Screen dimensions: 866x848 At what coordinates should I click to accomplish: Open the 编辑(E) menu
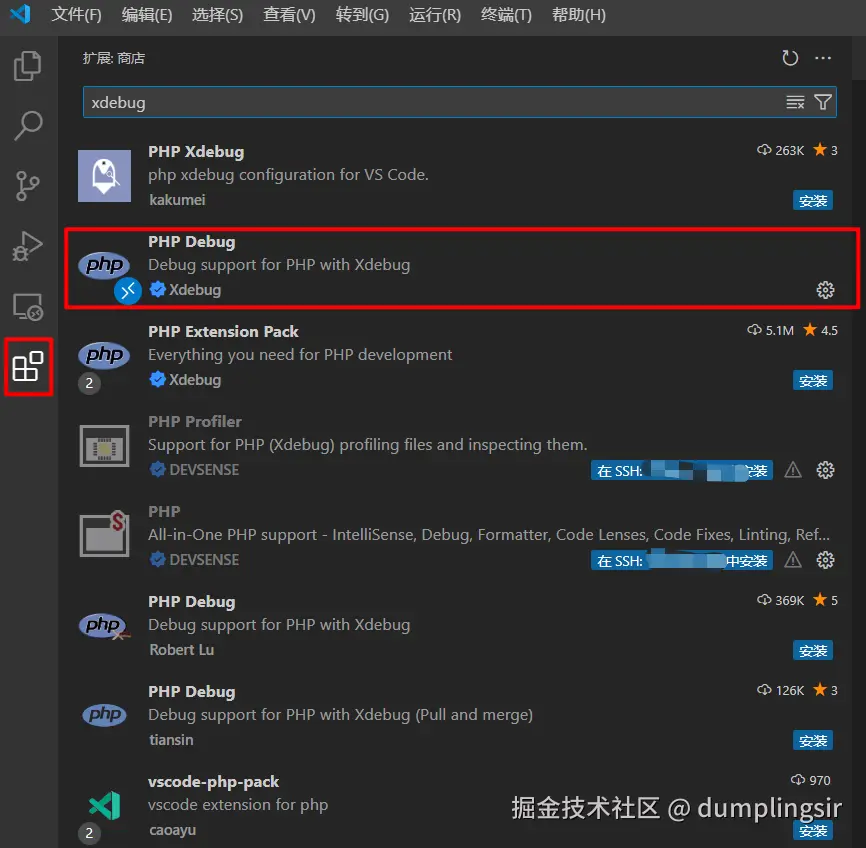point(147,14)
